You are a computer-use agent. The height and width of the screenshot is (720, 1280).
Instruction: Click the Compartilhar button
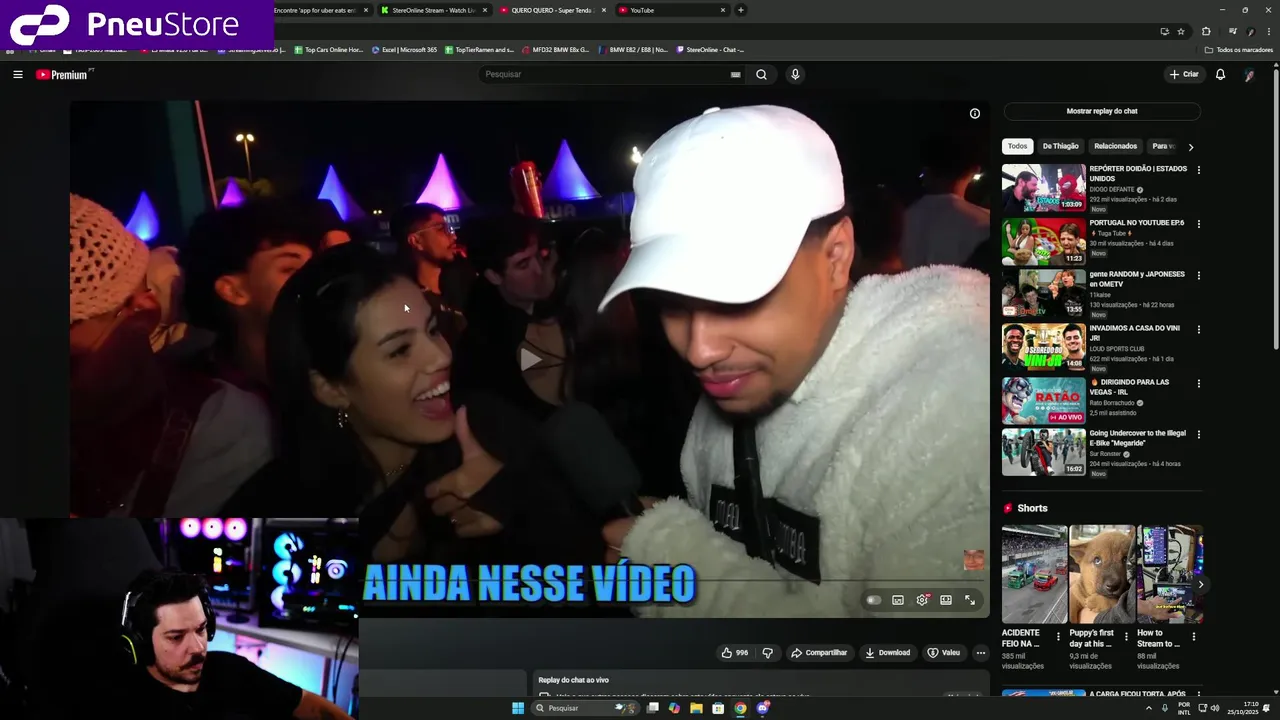point(819,652)
